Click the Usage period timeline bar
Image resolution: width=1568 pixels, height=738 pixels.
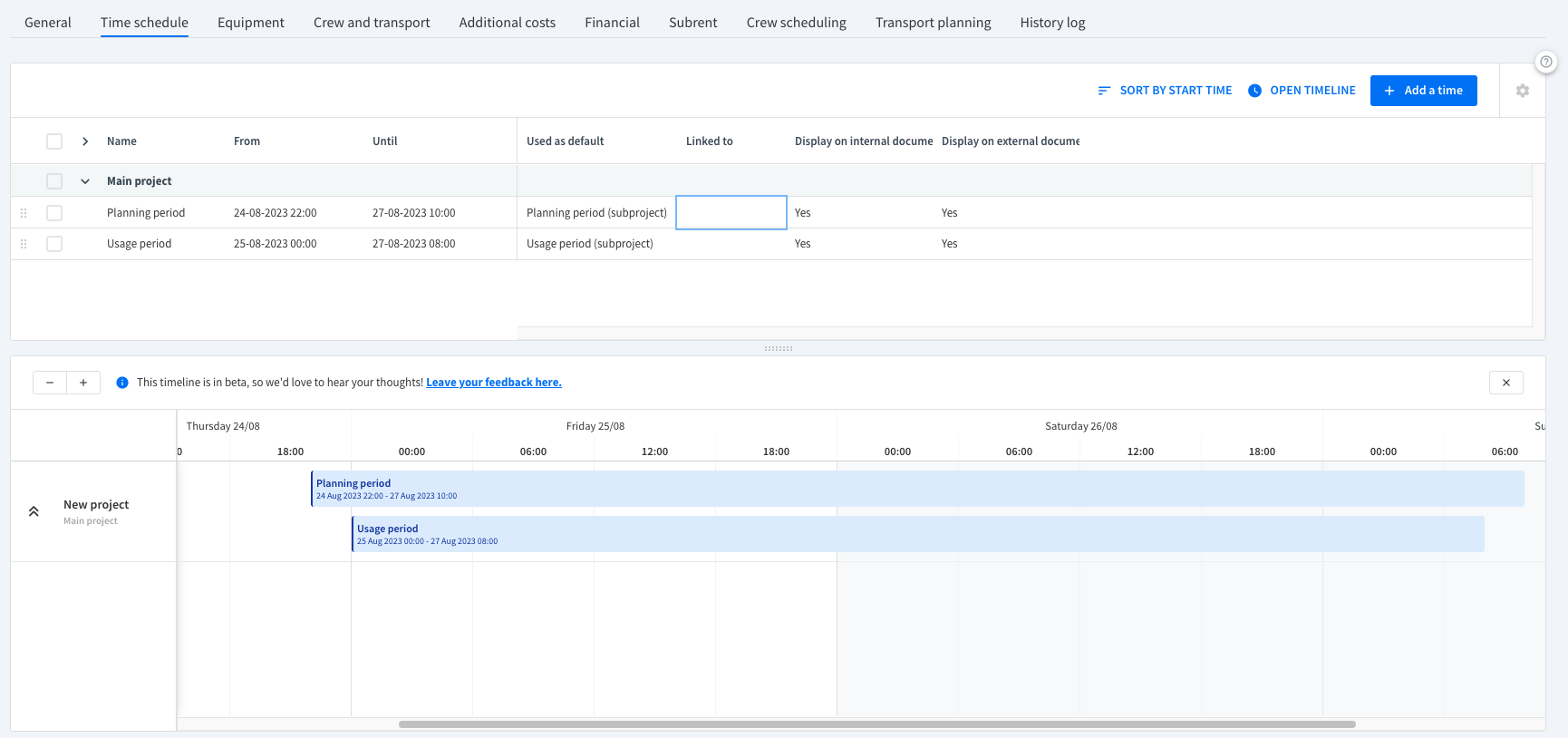click(x=918, y=534)
